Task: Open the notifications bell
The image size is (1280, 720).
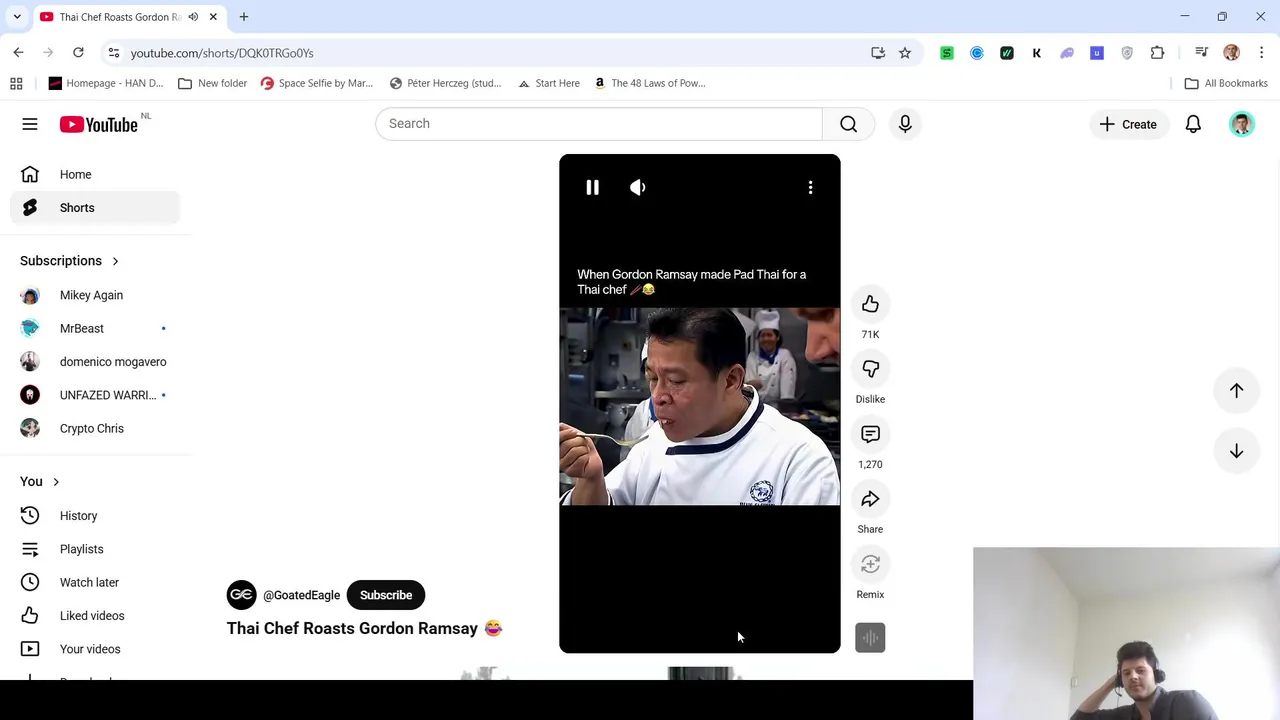Action: pyautogui.click(x=1193, y=124)
